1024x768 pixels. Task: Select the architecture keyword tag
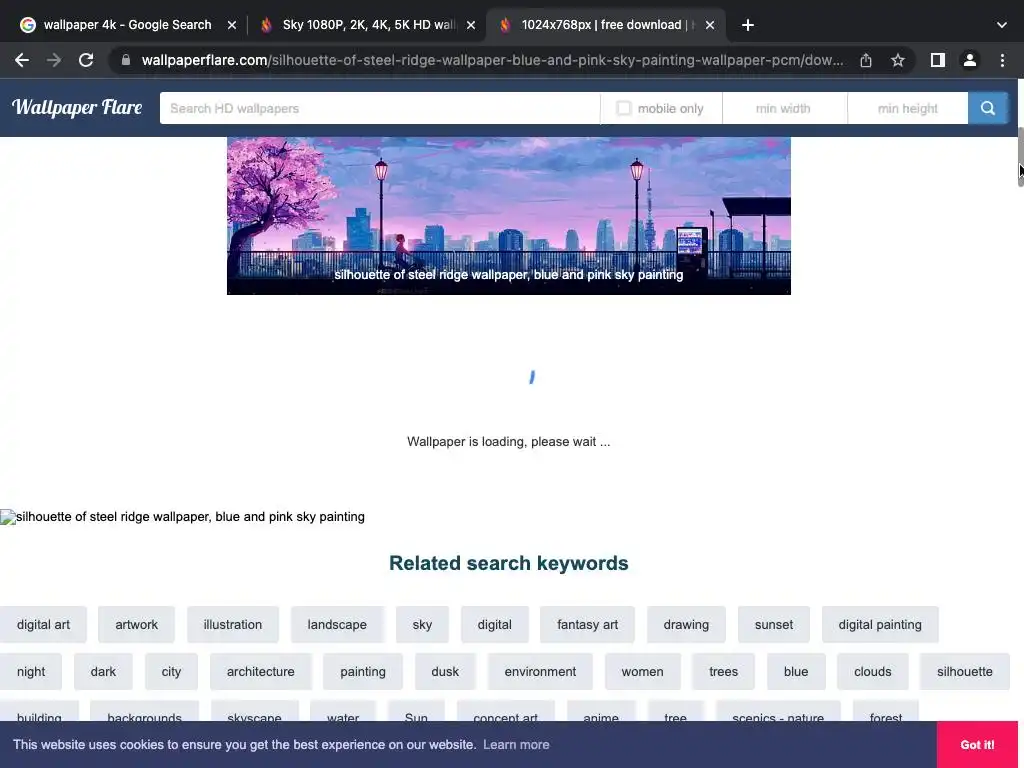[x=261, y=671]
